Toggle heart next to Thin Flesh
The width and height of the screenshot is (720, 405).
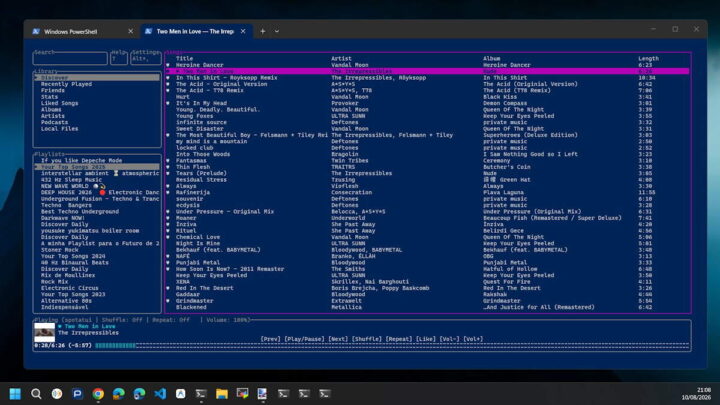click(168, 167)
